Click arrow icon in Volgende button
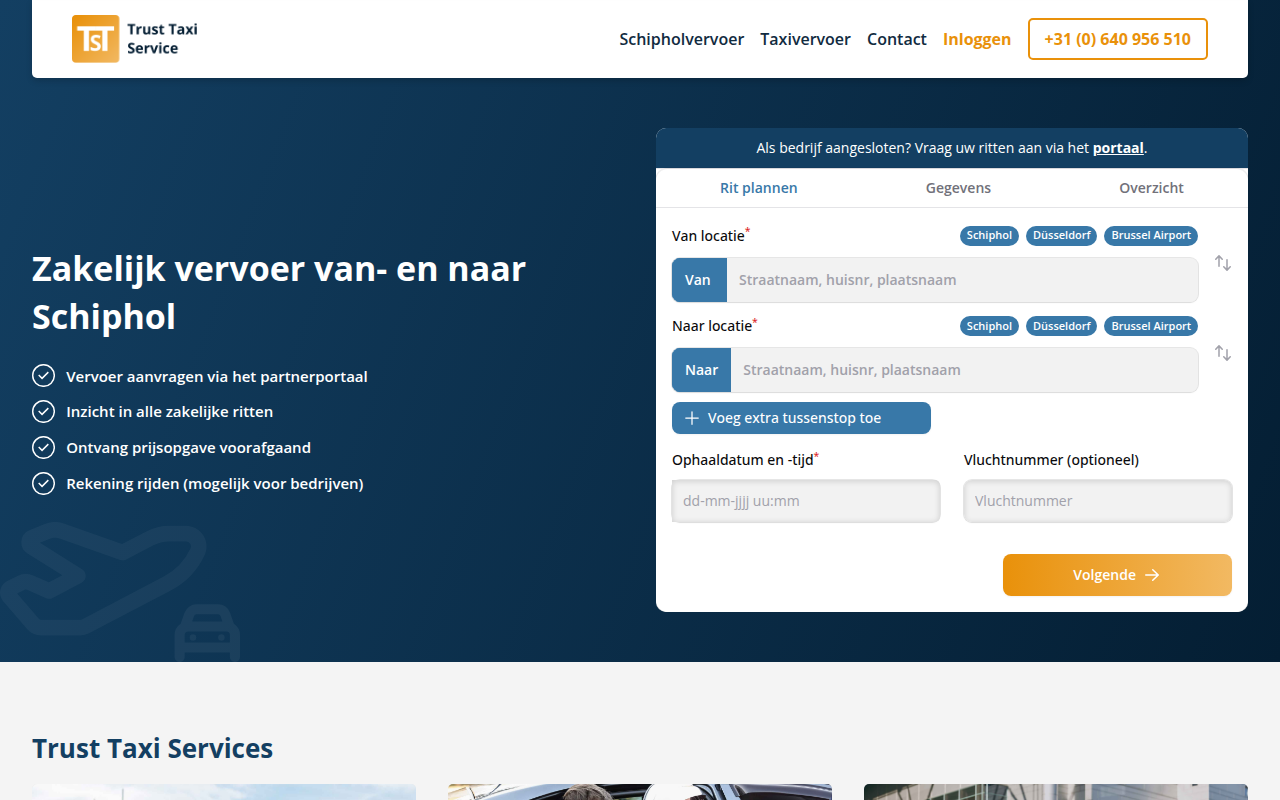The width and height of the screenshot is (1280, 800). (x=1152, y=575)
